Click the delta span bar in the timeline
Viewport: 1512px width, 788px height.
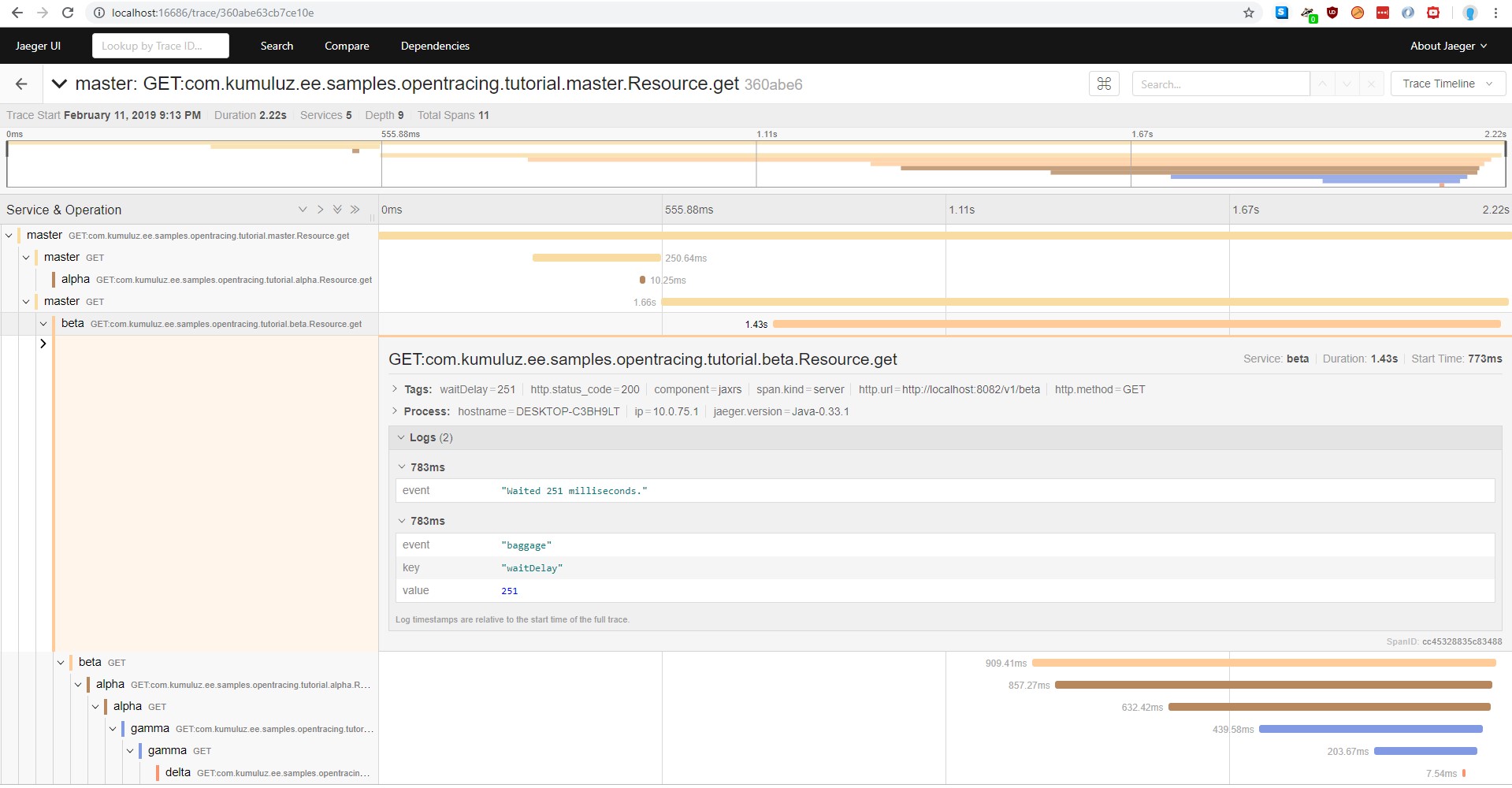click(1464, 773)
